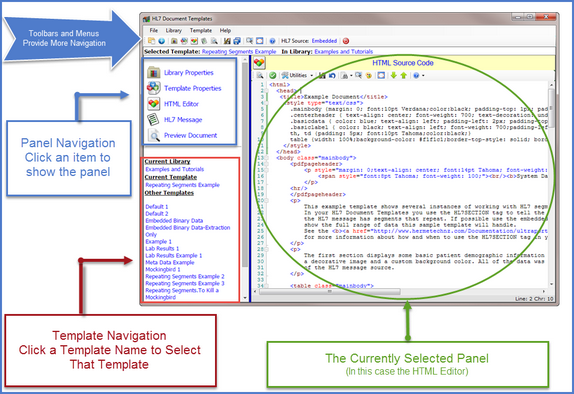Click the scroll-down arrow of code editor
Screen dimensions: 574x394
tap(551, 284)
